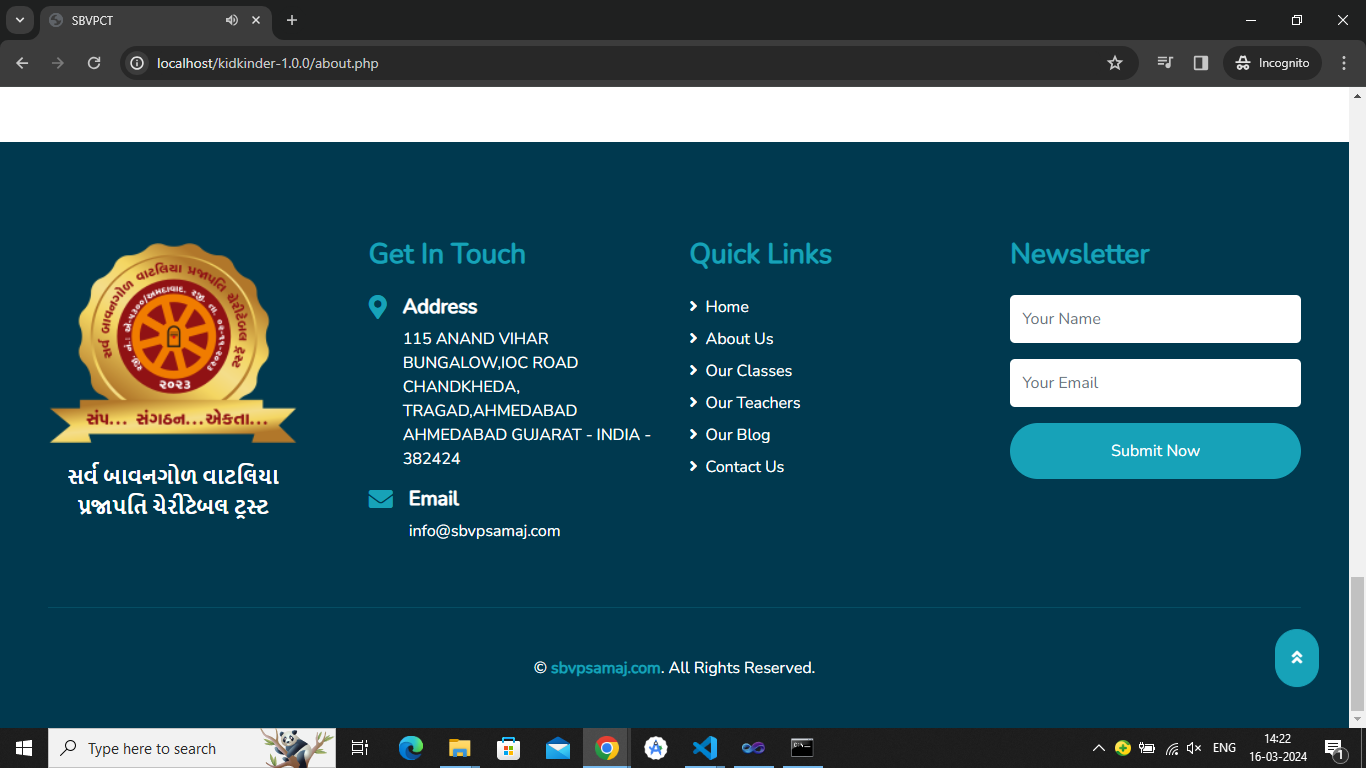
Task: Expand the tab search dropdown arrow
Action: click(19, 20)
